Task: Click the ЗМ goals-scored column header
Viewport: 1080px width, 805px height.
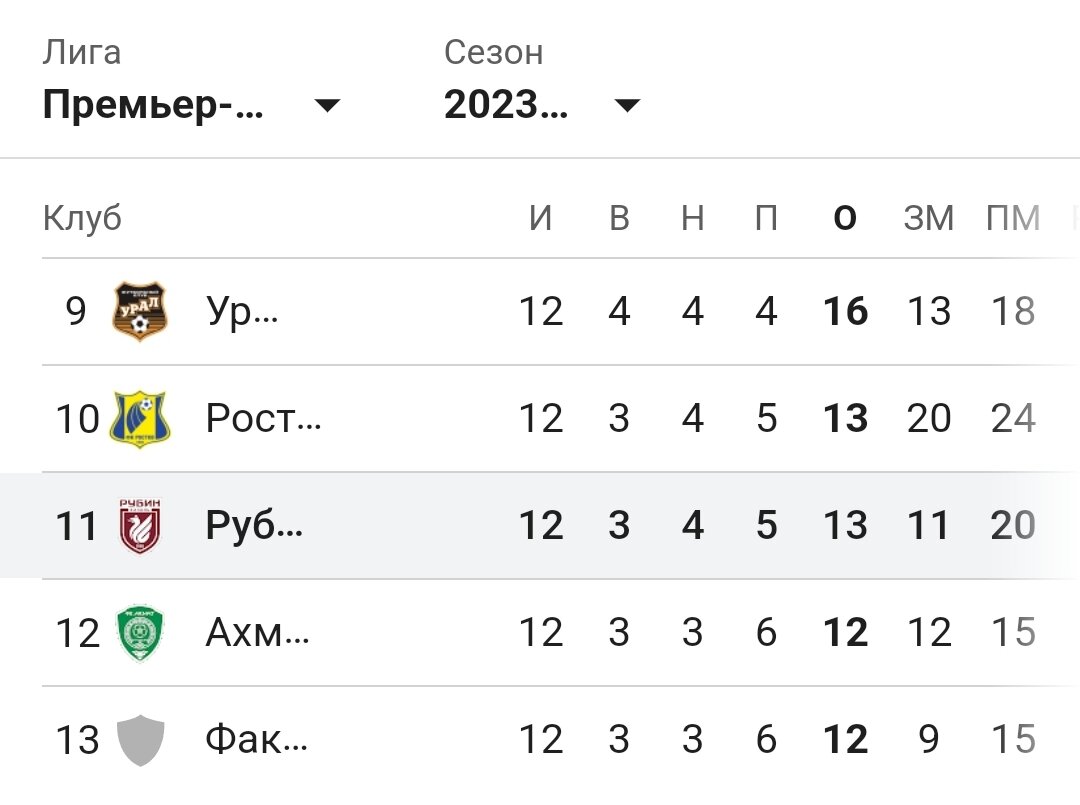Action: pos(928,218)
